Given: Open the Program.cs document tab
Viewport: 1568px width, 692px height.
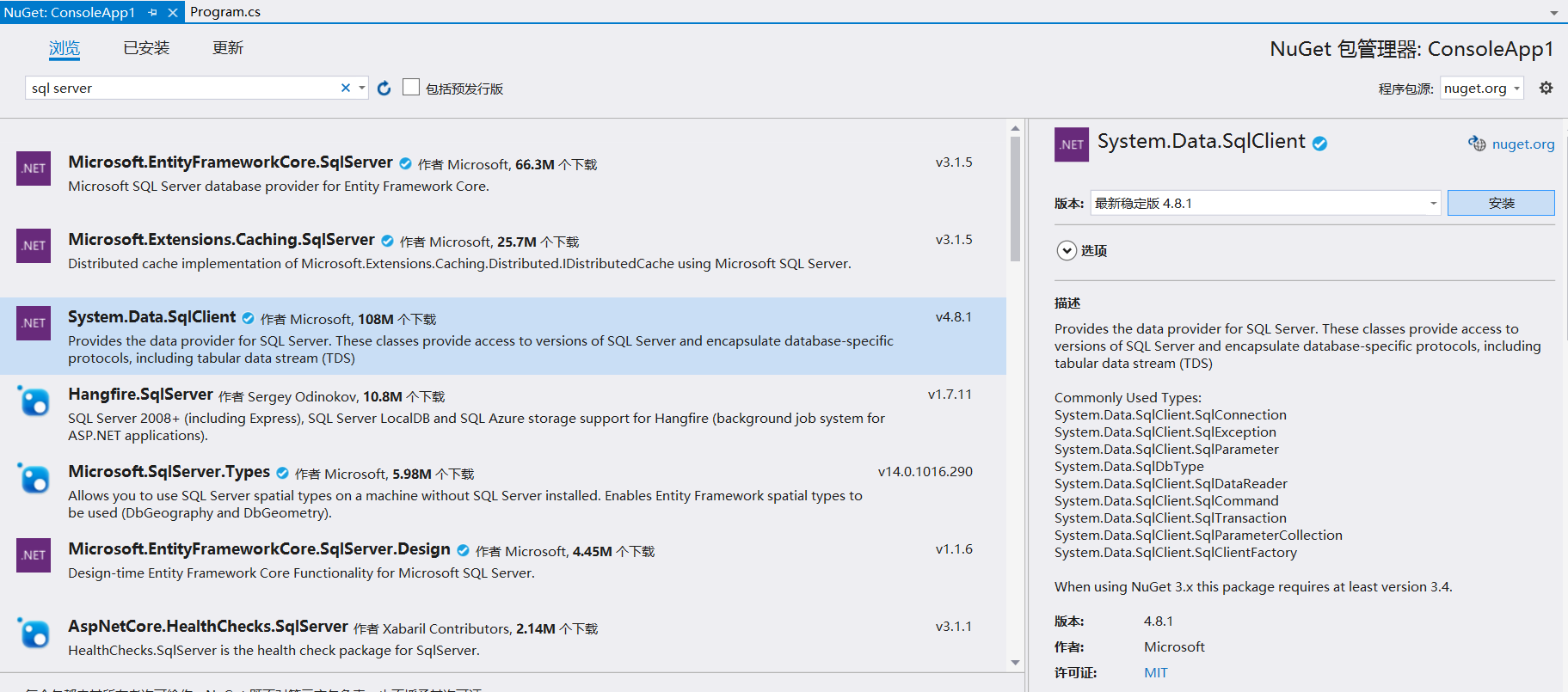Looking at the screenshot, I should (x=225, y=12).
